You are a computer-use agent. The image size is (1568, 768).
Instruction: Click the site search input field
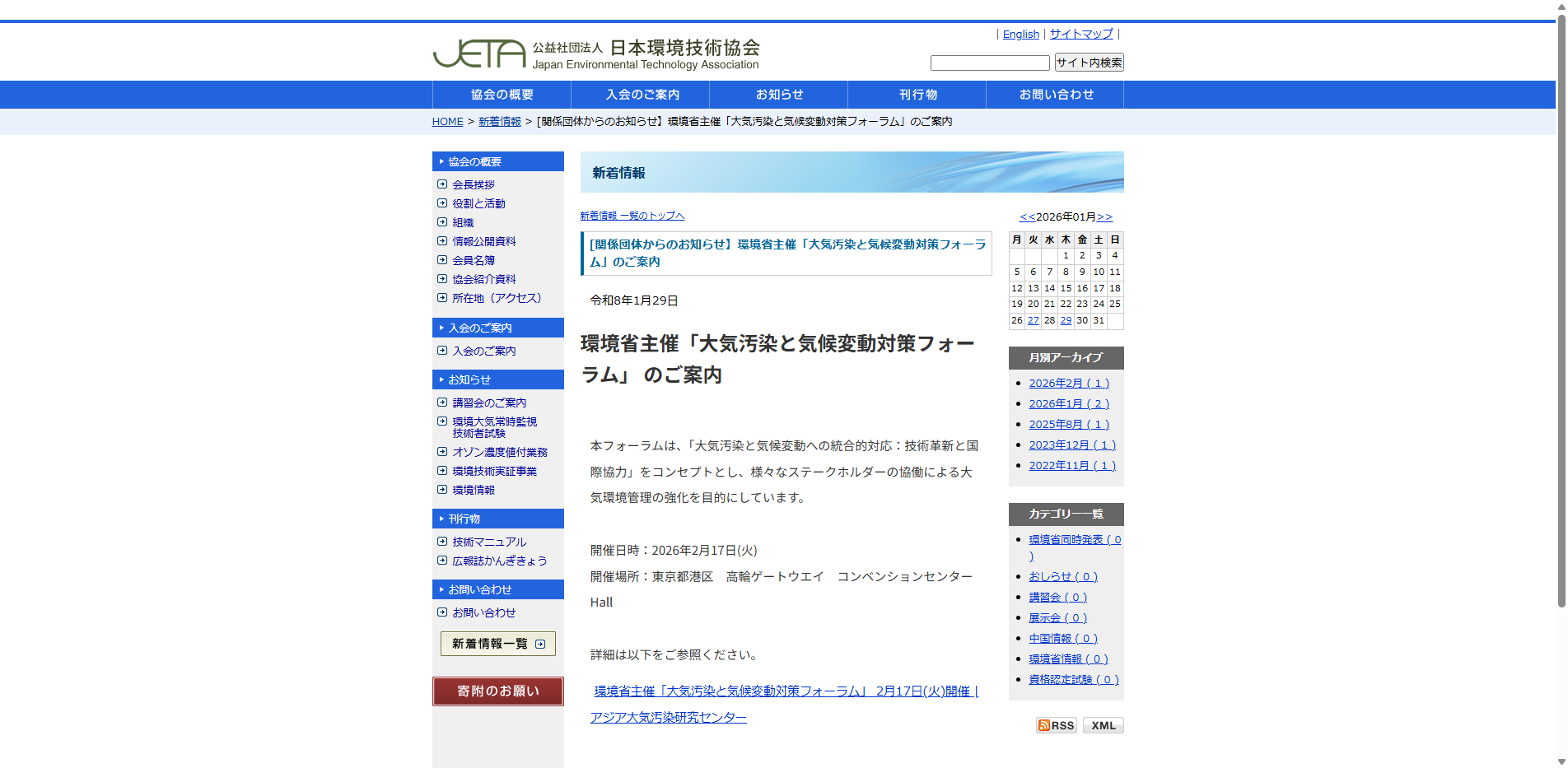[x=989, y=62]
